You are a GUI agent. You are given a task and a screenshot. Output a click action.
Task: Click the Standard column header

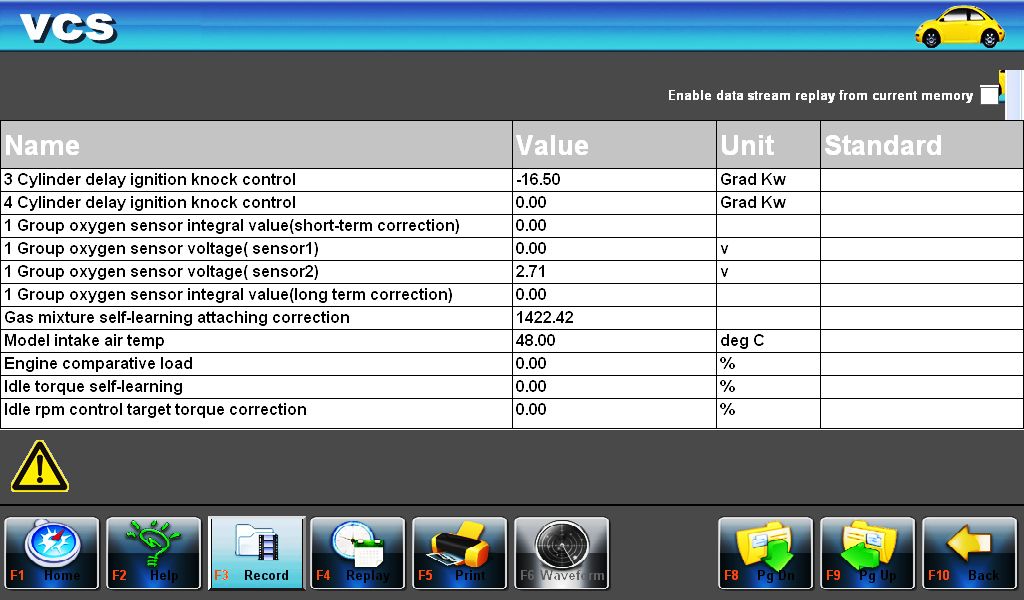point(921,144)
